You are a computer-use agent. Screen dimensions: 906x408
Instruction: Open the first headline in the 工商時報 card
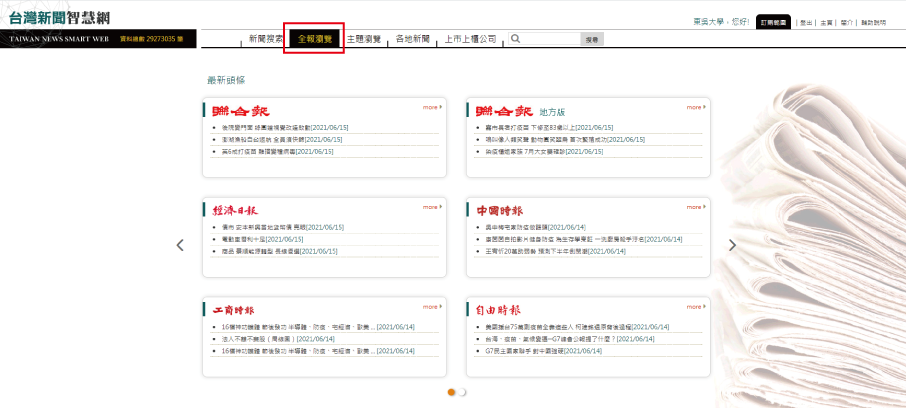click(318, 327)
